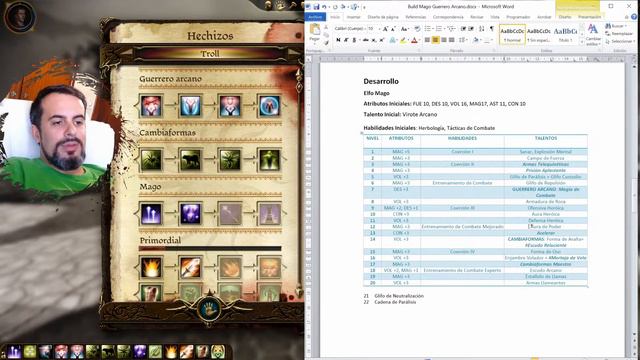
Task: Enable justify alignment in Word
Action: click(451, 40)
